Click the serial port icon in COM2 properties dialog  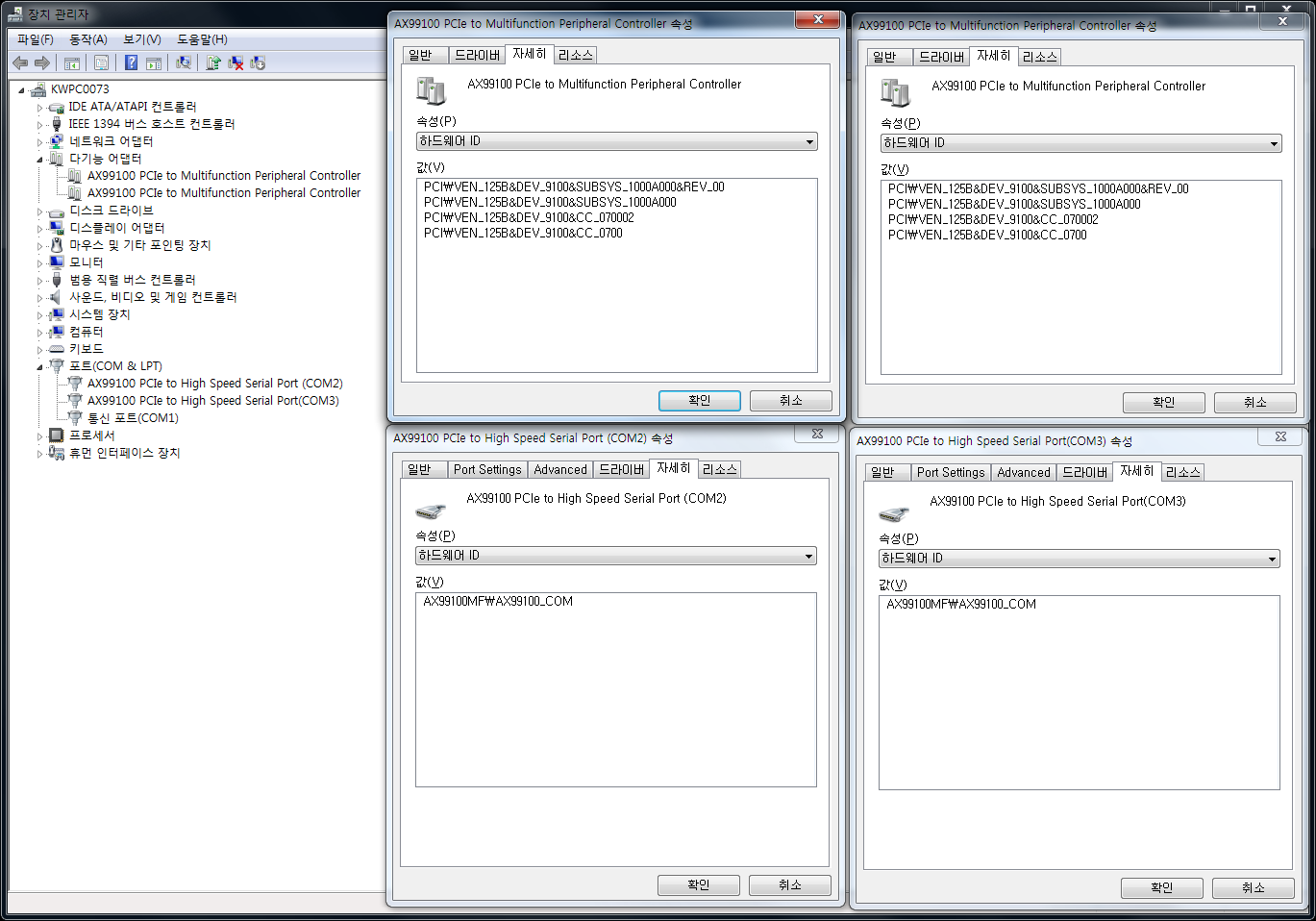[x=430, y=510]
